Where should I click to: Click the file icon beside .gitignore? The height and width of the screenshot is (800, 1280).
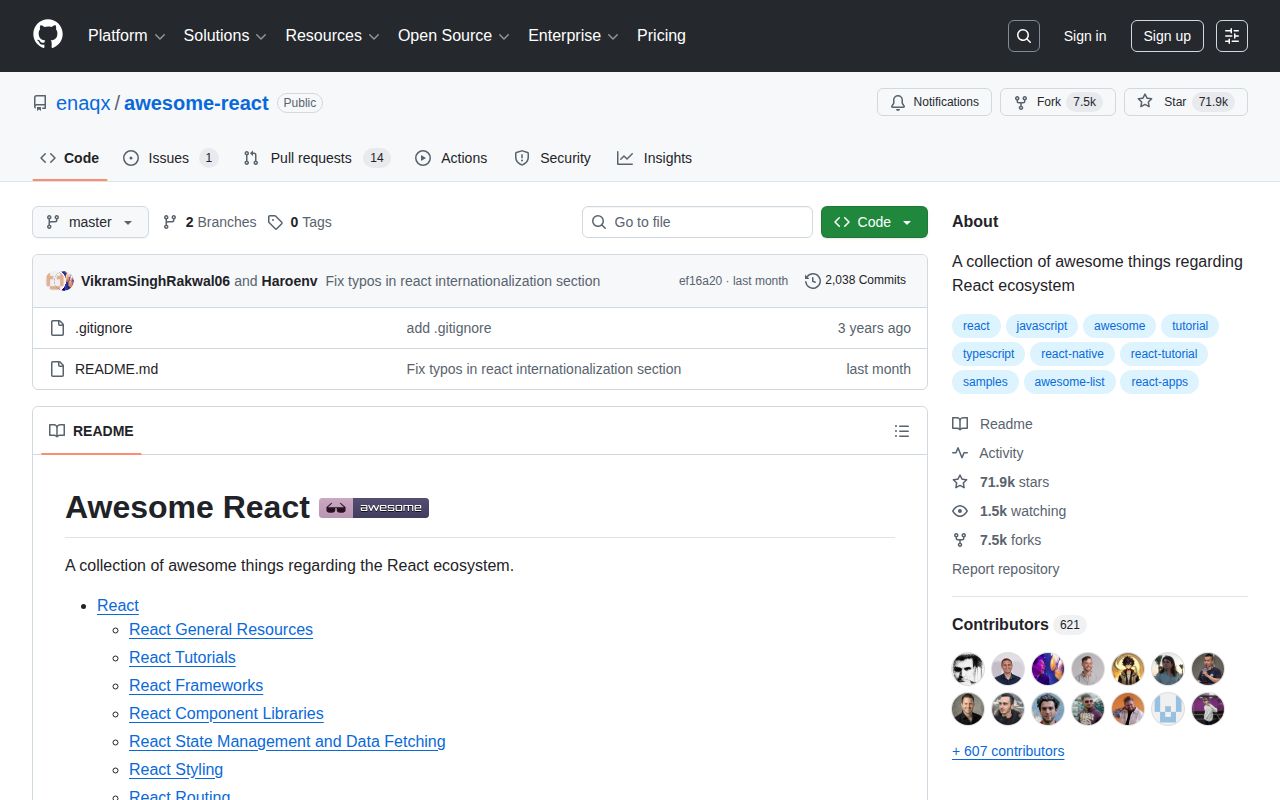(x=57, y=328)
